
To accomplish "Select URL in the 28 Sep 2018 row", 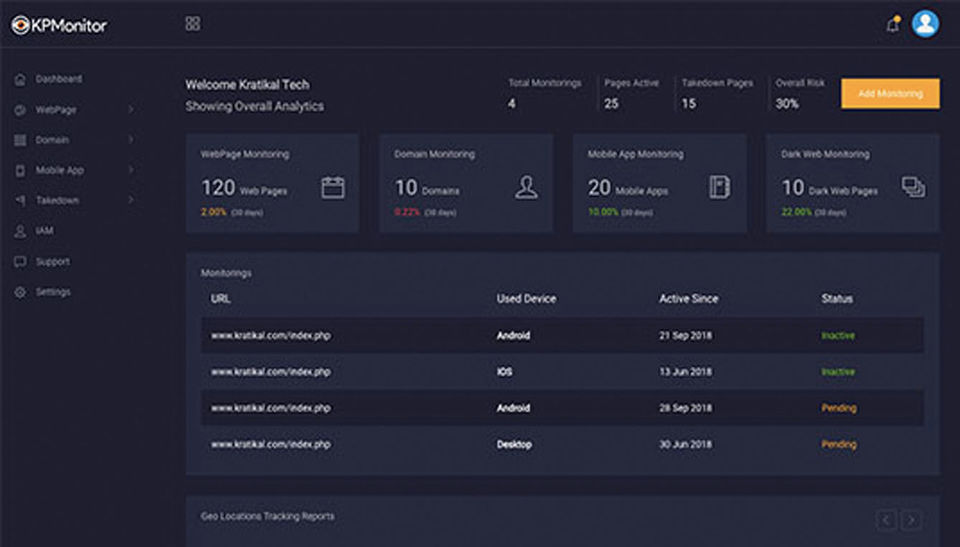I will [x=271, y=407].
